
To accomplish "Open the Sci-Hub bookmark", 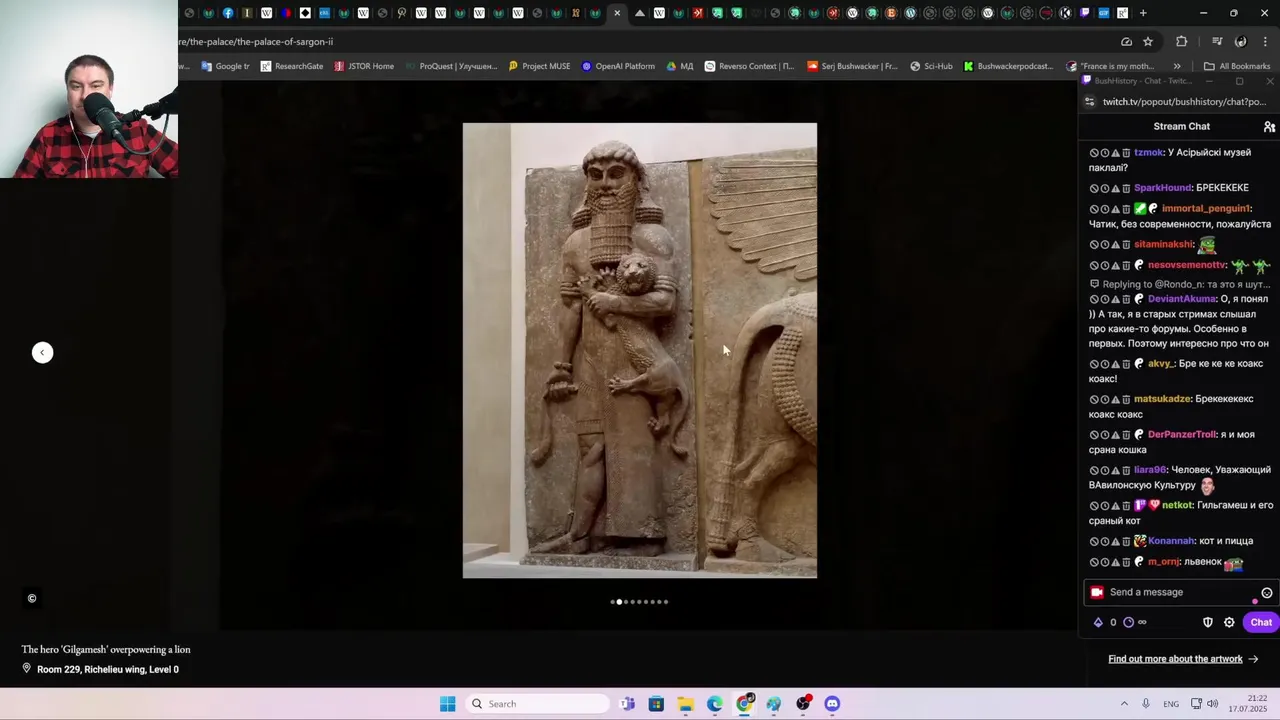I will pyautogui.click(x=931, y=66).
